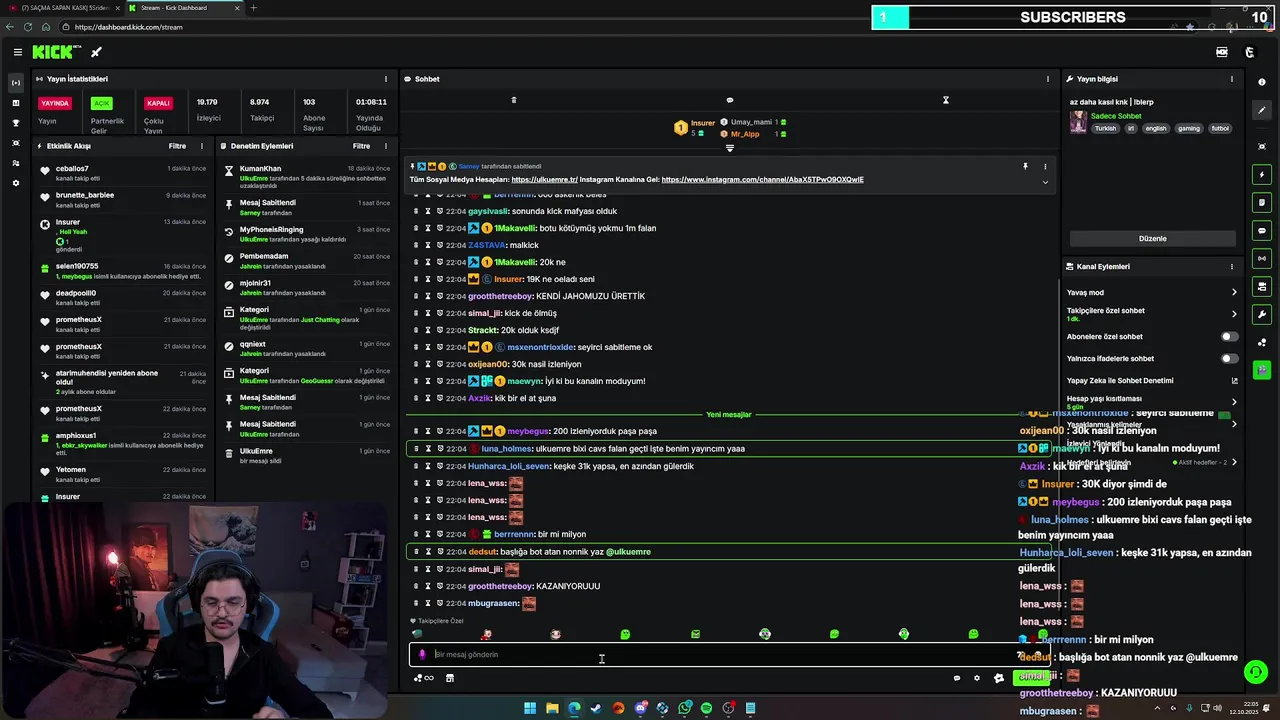Click the Düzenle button
This screenshot has height=720, width=1280.
[1152, 239]
